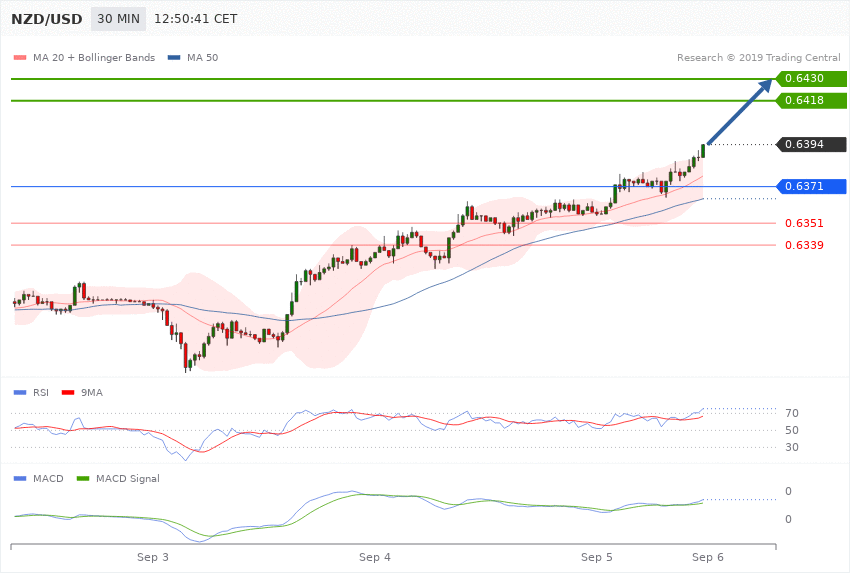The width and height of the screenshot is (850, 576).
Task: Click Research © 2019 Trading Central credit
Action: (758, 57)
